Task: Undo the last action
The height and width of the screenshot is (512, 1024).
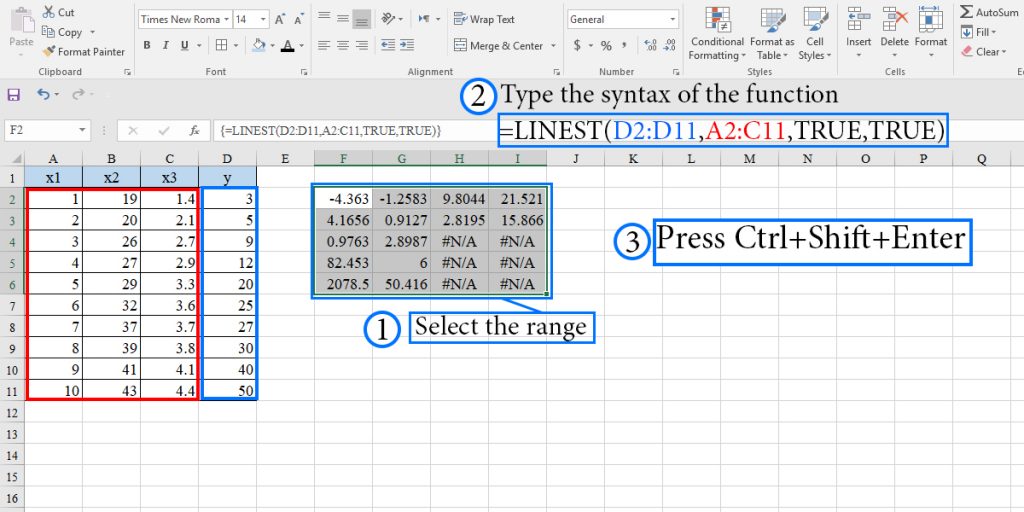Action: (x=43, y=95)
